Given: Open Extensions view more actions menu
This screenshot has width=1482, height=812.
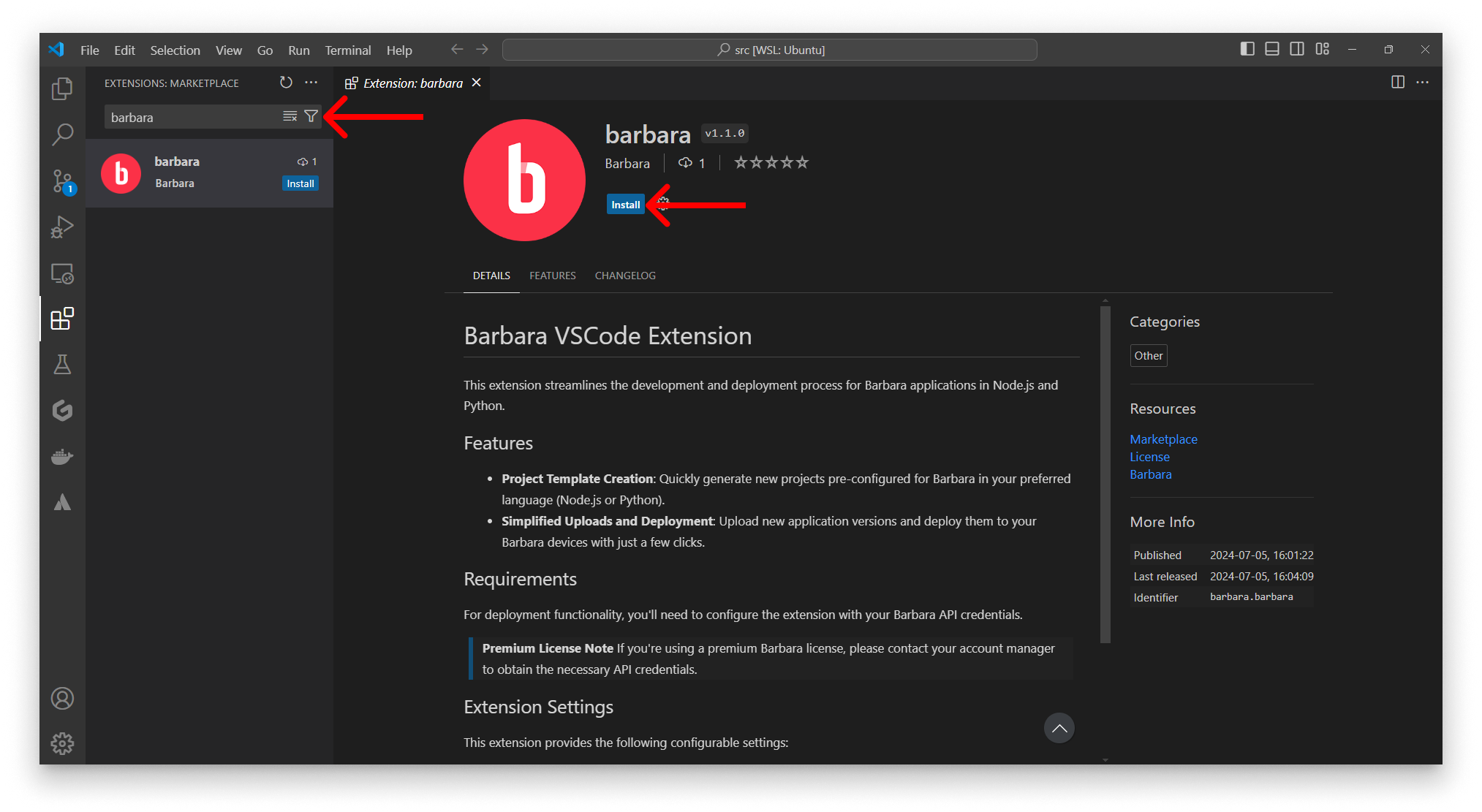Looking at the screenshot, I should (311, 83).
